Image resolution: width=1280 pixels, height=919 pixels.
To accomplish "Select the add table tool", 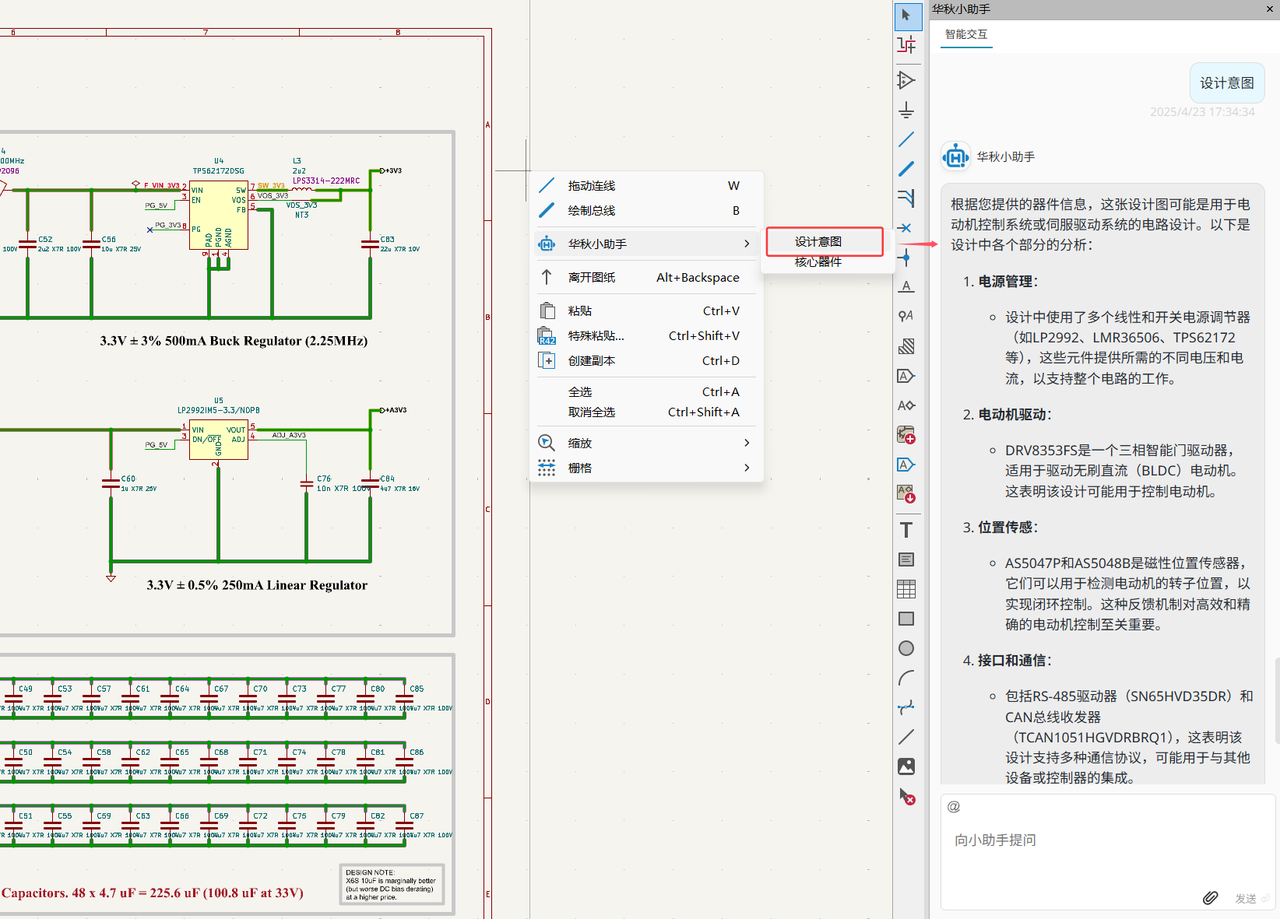I will point(907,589).
